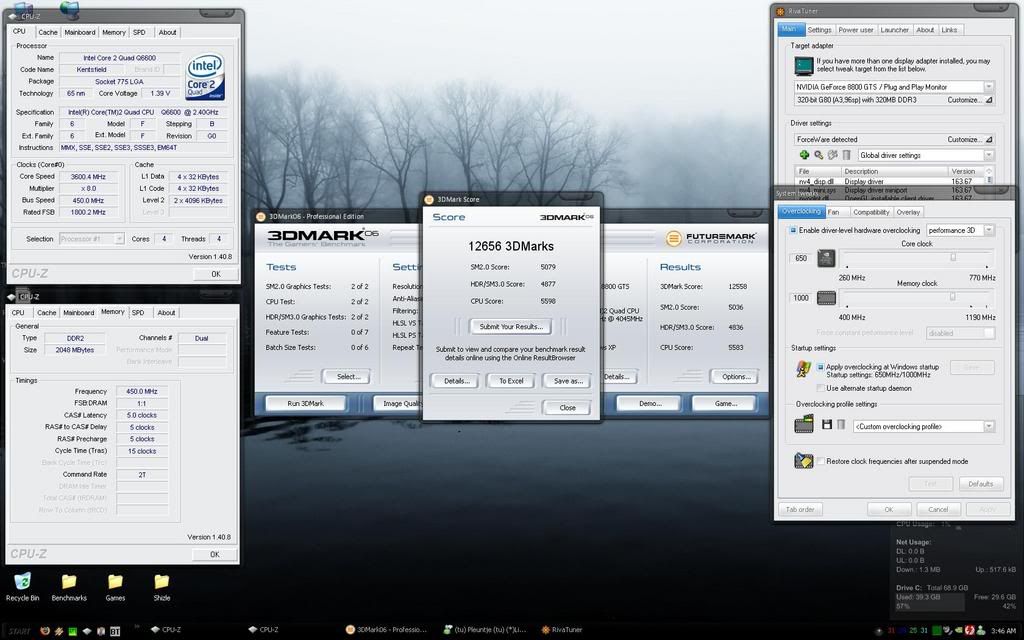Screen dimensions: 1024x640
Task: Click the Options button in 3DMark06 Results
Action: tap(735, 376)
